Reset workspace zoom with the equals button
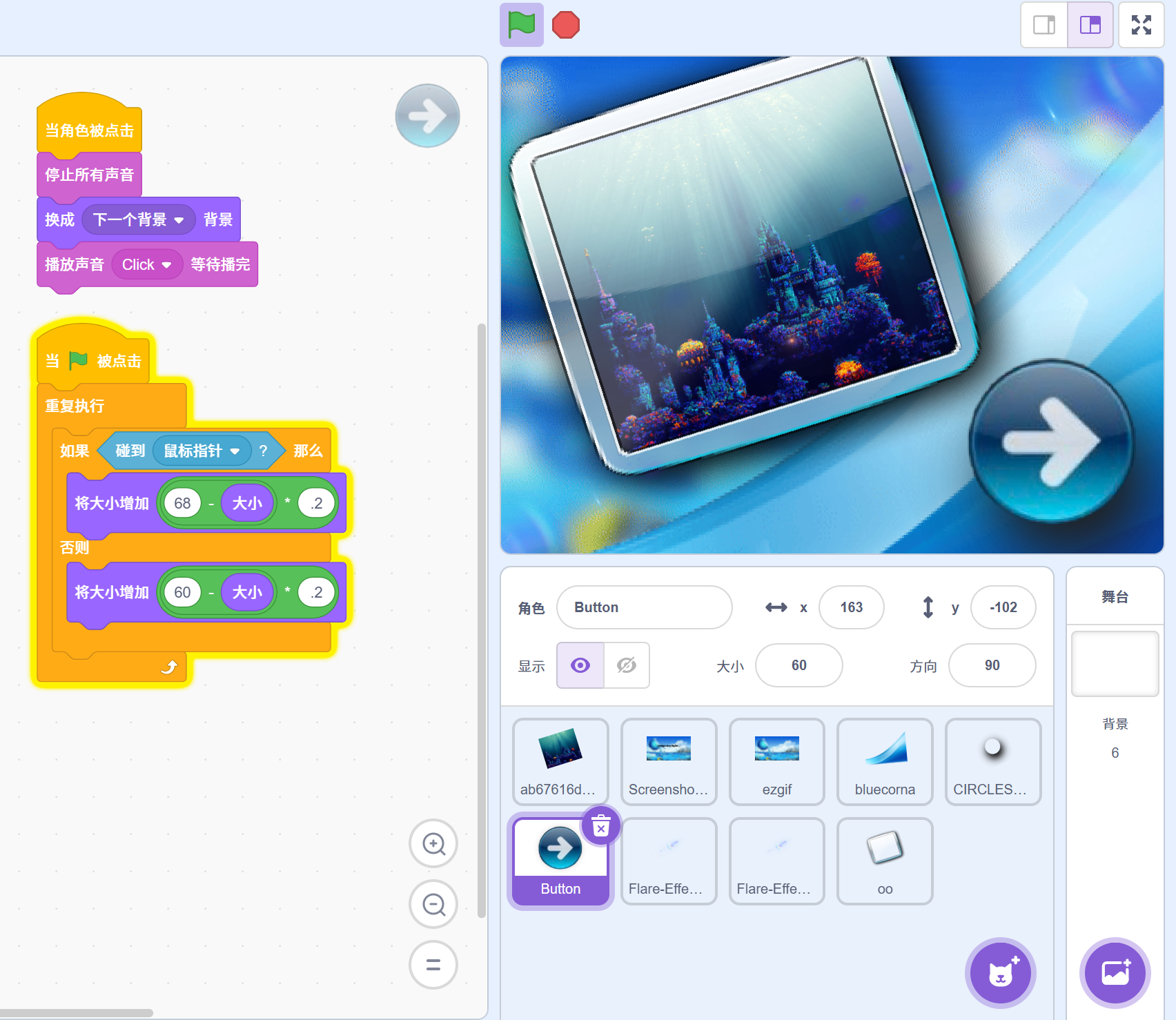1176x1020 pixels. 433,965
